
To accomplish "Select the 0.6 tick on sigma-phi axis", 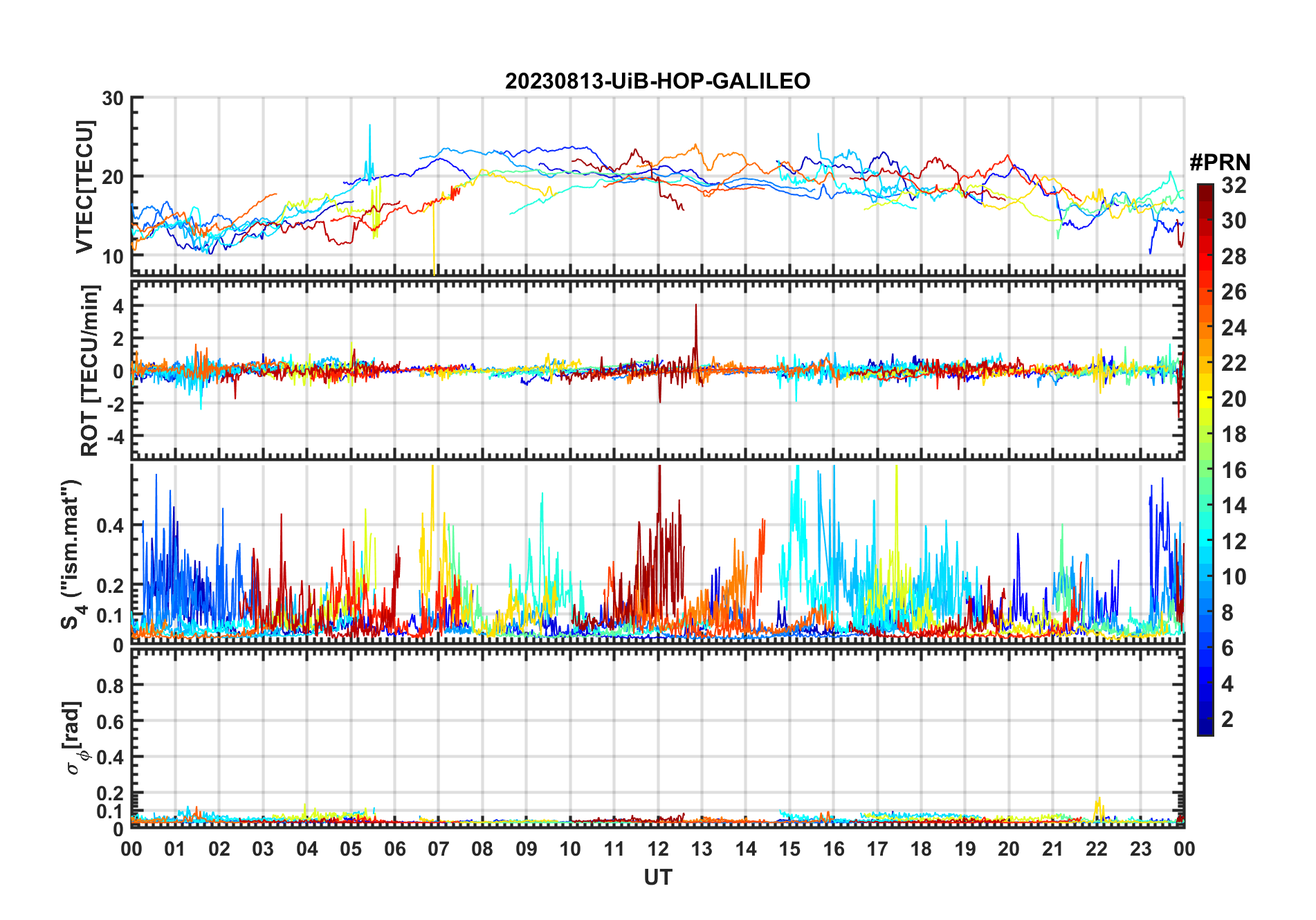I will click(x=111, y=721).
